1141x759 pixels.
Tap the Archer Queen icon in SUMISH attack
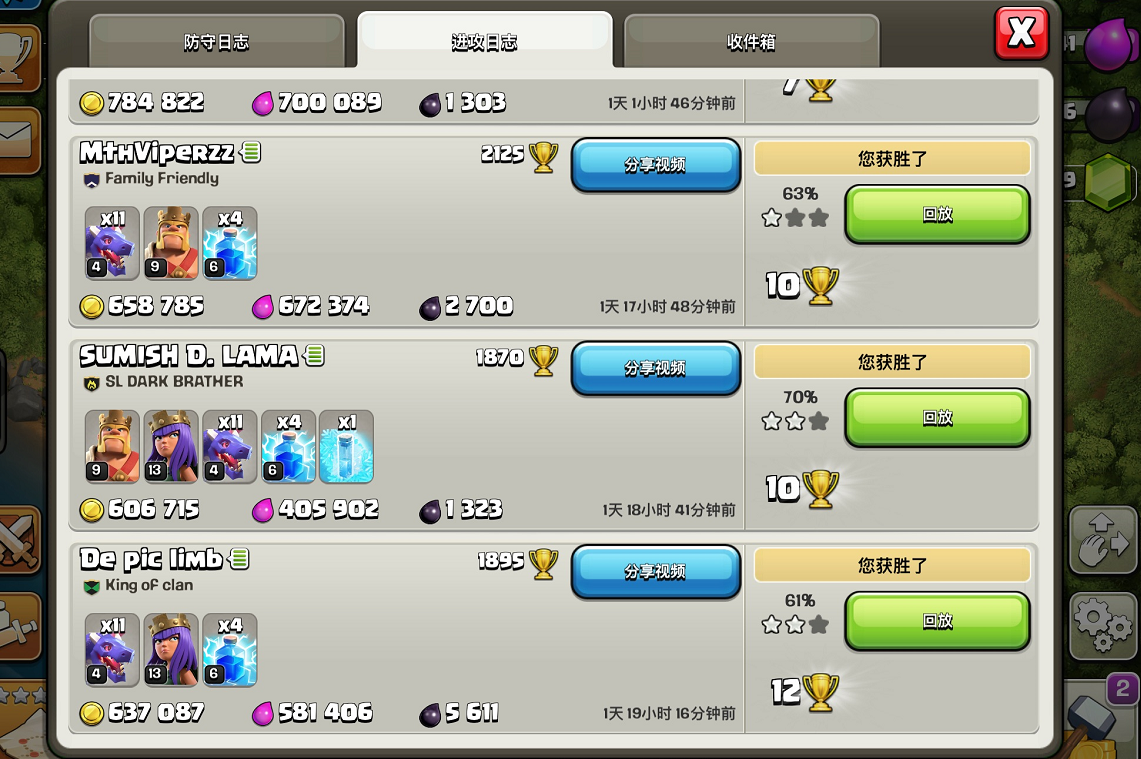tap(171, 446)
